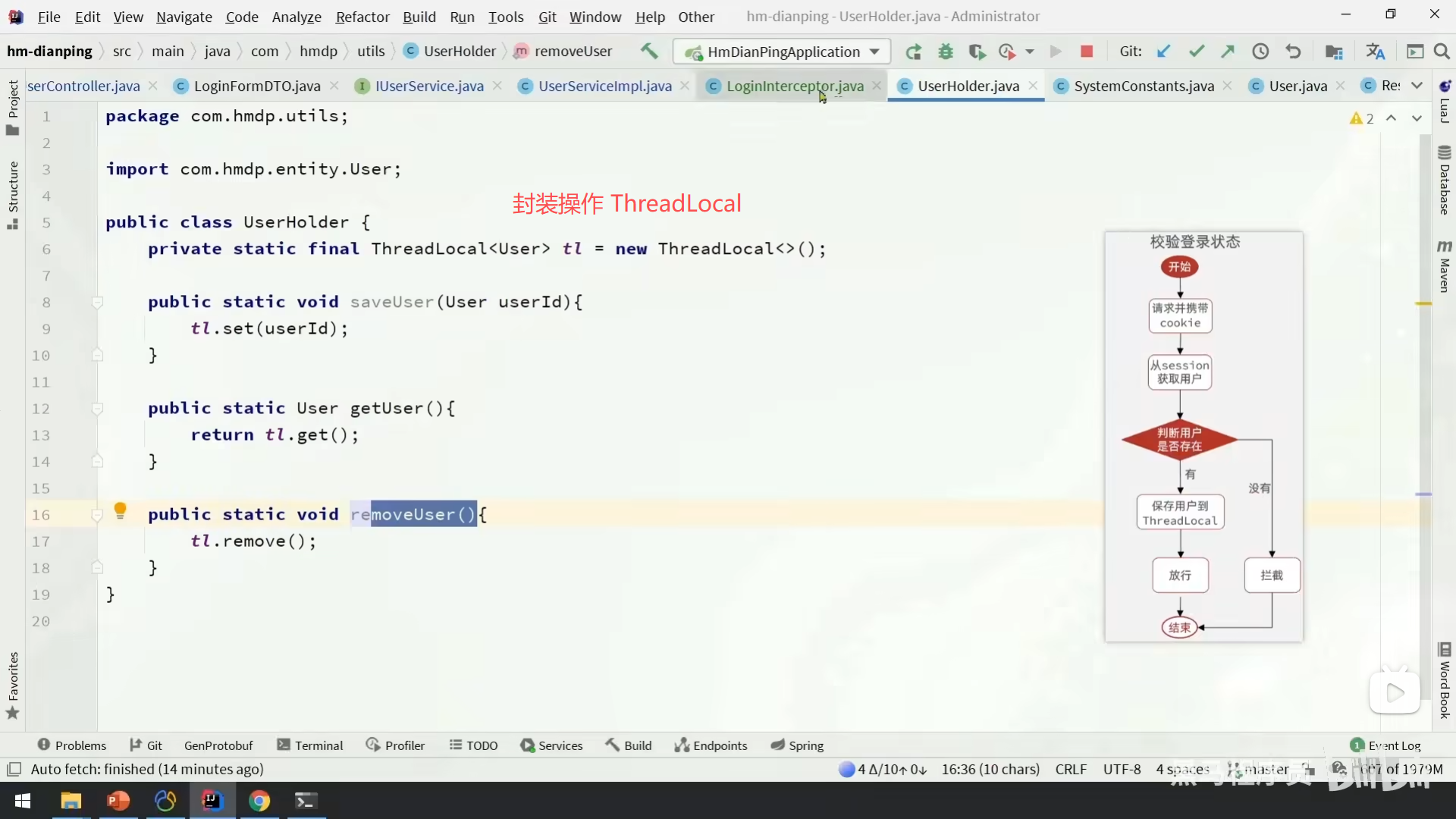Open Git Show History clock icon
The image size is (1456, 819).
(x=1260, y=52)
